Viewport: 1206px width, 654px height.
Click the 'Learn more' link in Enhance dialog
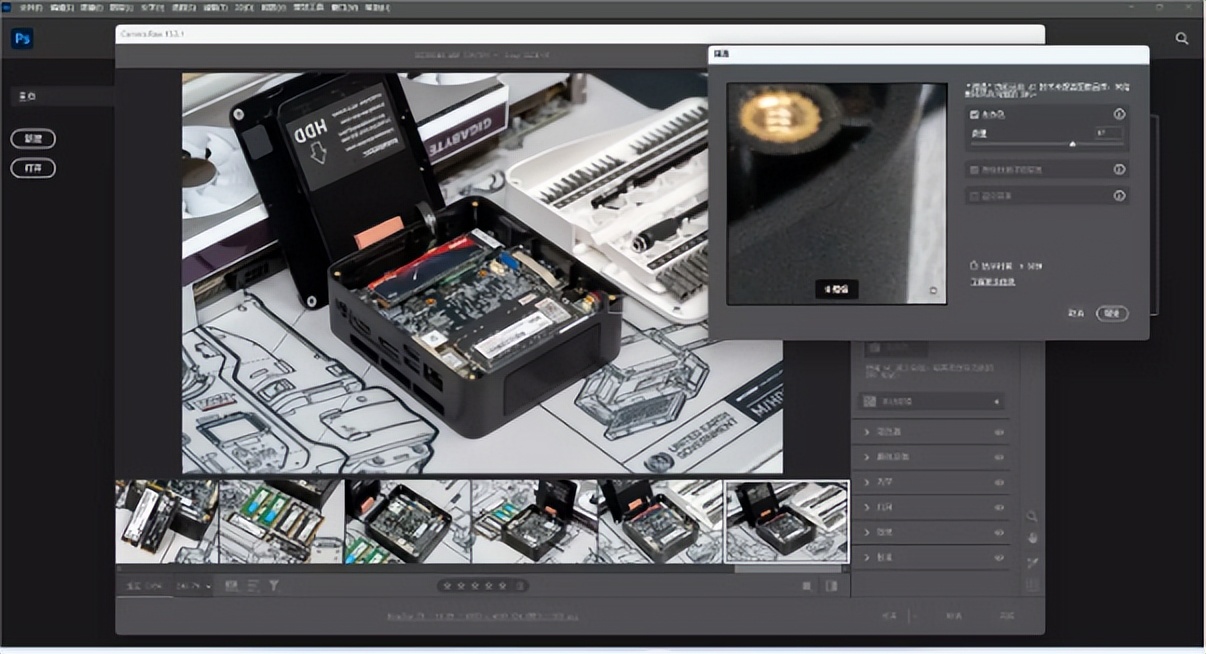[x=993, y=282]
